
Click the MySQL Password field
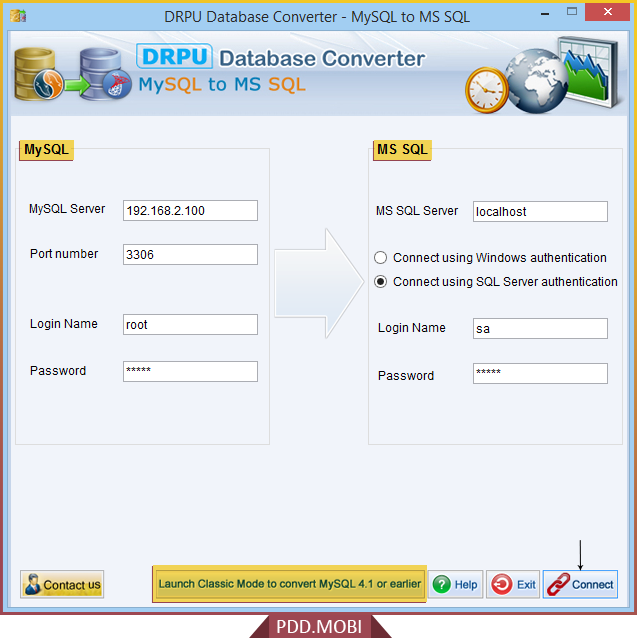pos(190,371)
